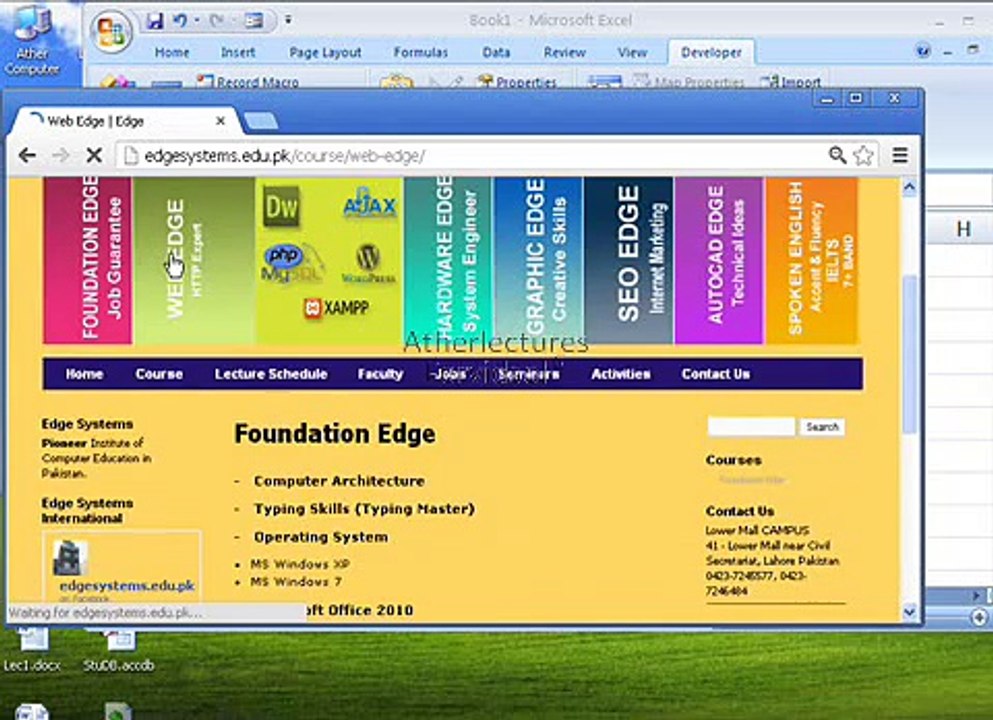Select Excel Developer ribbon tab
Image resolution: width=993 pixels, height=720 pixels.
(x=711, y=53)
